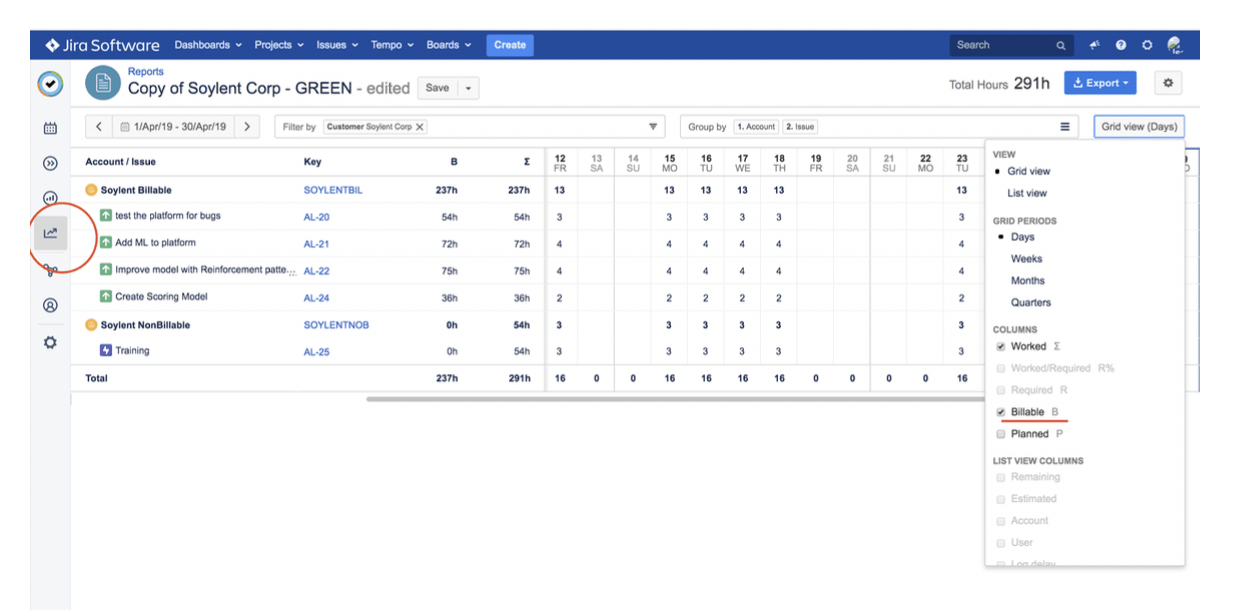Open the SOYLENTNOB account key link
Image resolution: width=1246 pixels, height=610 pixels.
[x=336, y=325]
